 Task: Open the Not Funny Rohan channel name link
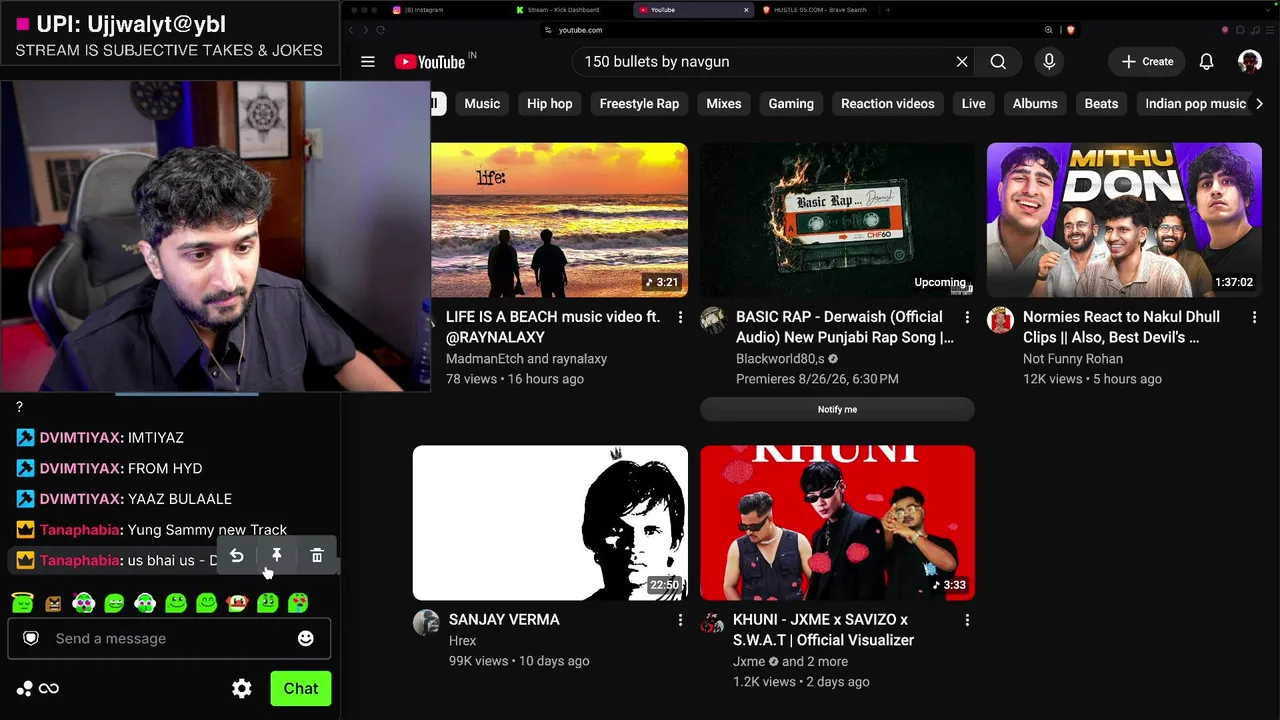1073,359
